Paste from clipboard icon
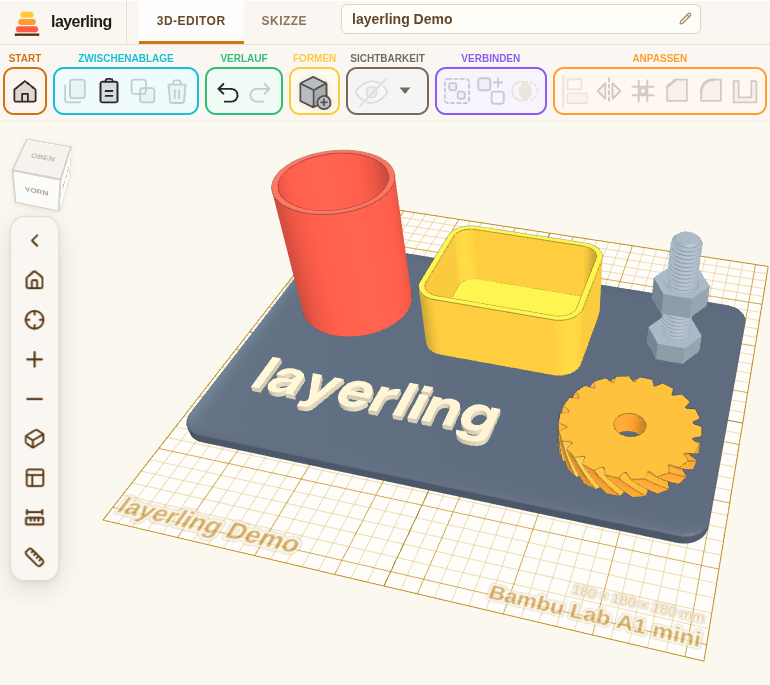770x685 pixels. [x=109, y=91]
